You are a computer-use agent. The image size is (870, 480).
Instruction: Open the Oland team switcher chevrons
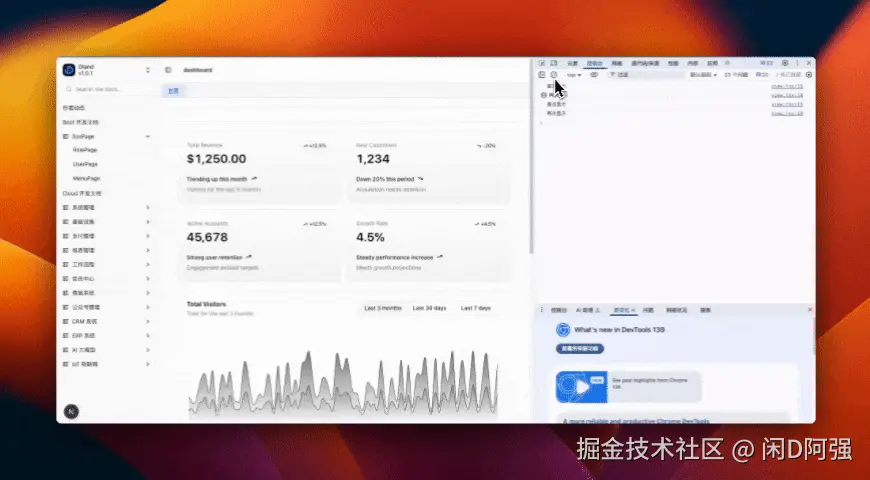(x=148, y=70)
